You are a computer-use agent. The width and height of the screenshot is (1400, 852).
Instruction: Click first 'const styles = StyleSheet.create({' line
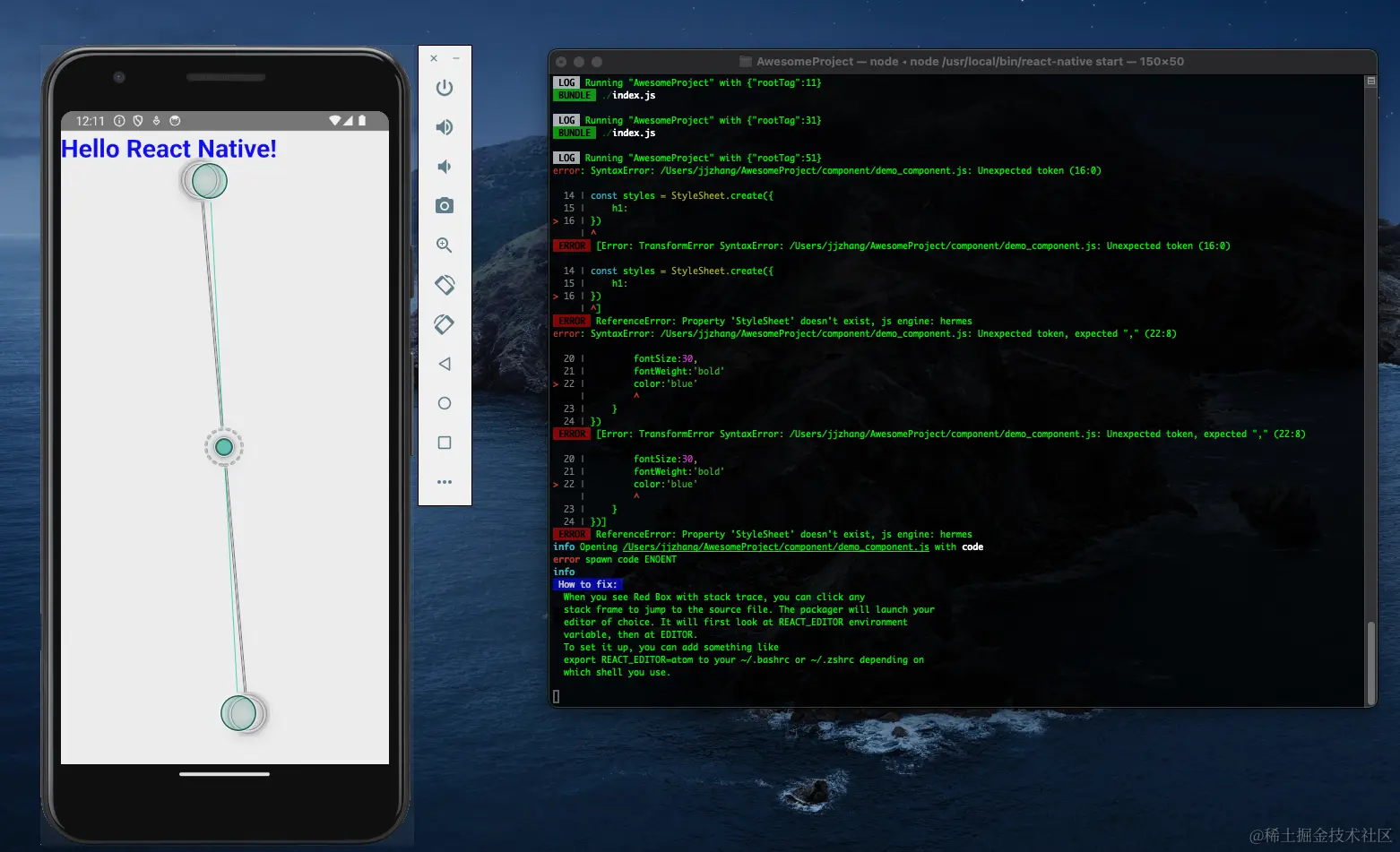coord(682,195)
